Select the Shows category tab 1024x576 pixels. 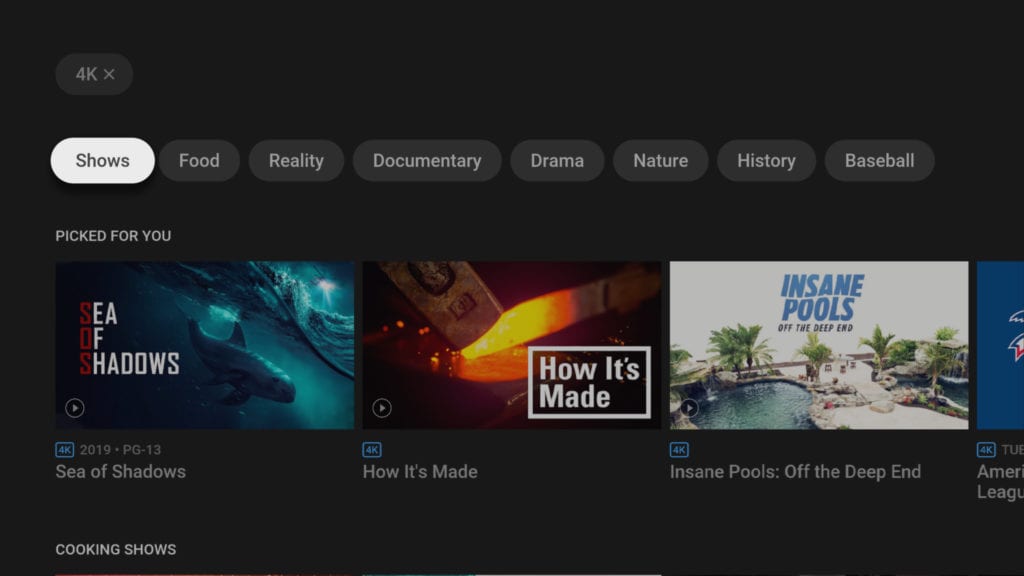102,160
